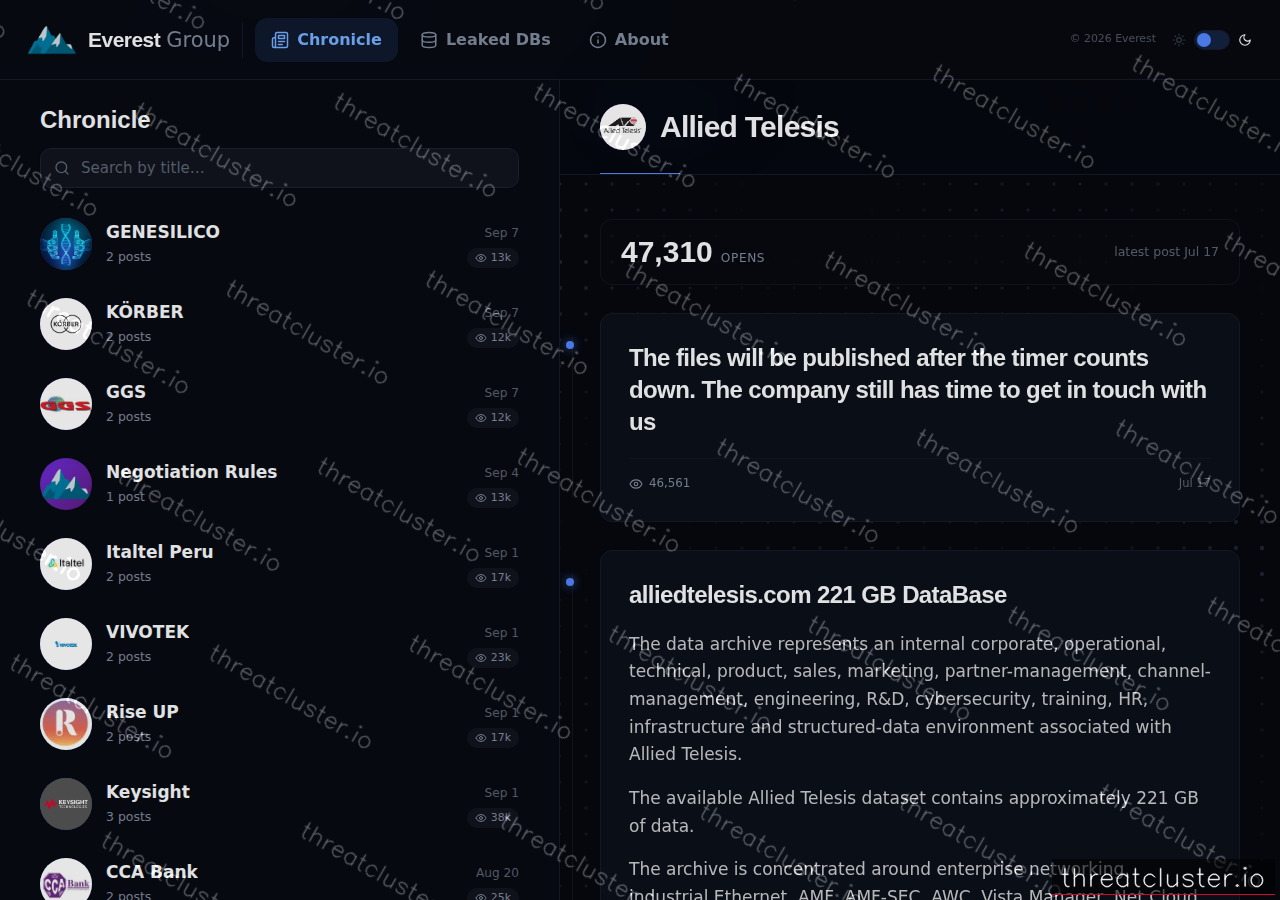Open the About tab
Screen dimensions: 1280x900
[x=629, y=40]
